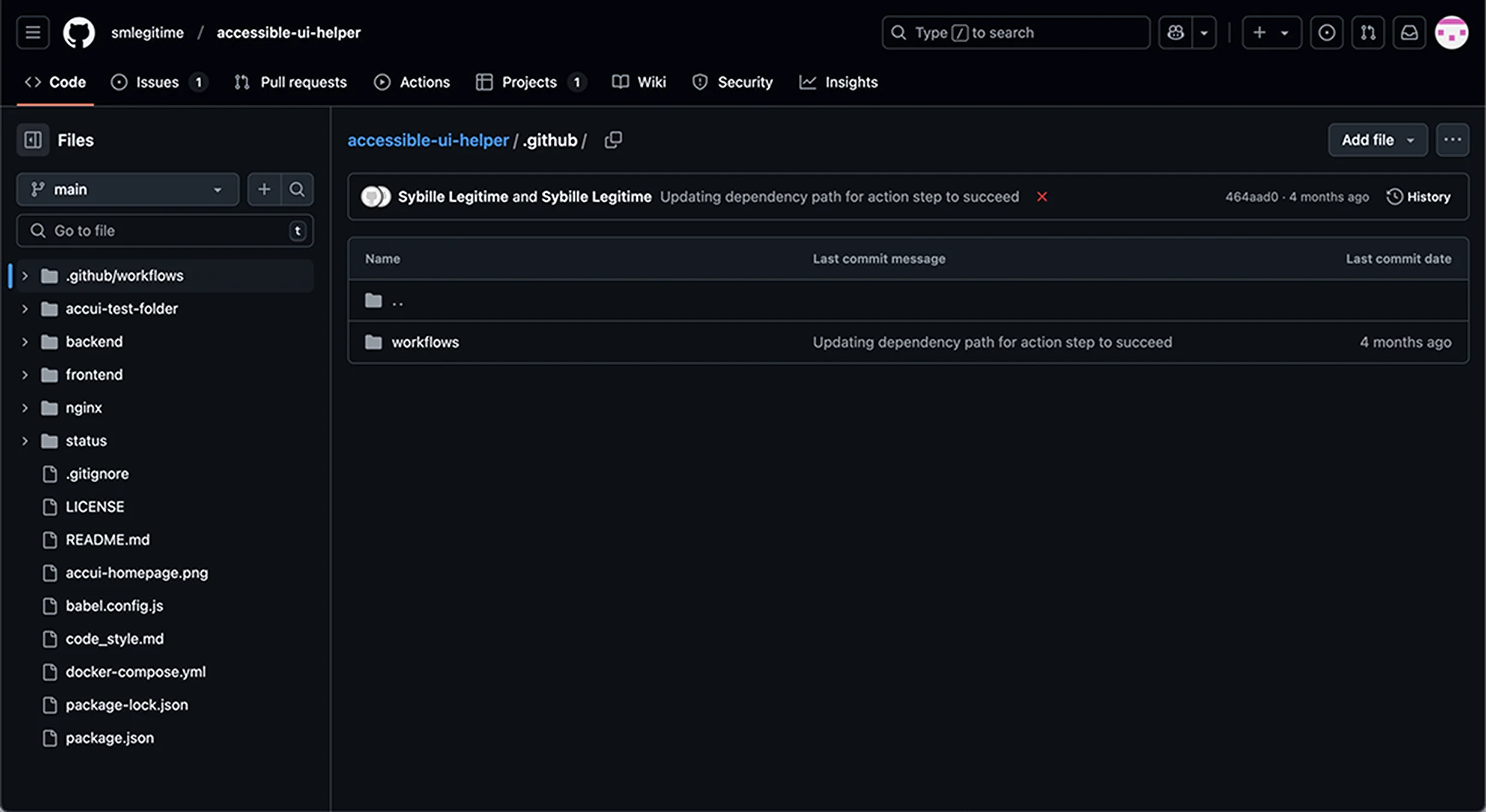The image size is (1486, 812).
Task: Switch to the Pull requests tab
Action: coord(291,82)
